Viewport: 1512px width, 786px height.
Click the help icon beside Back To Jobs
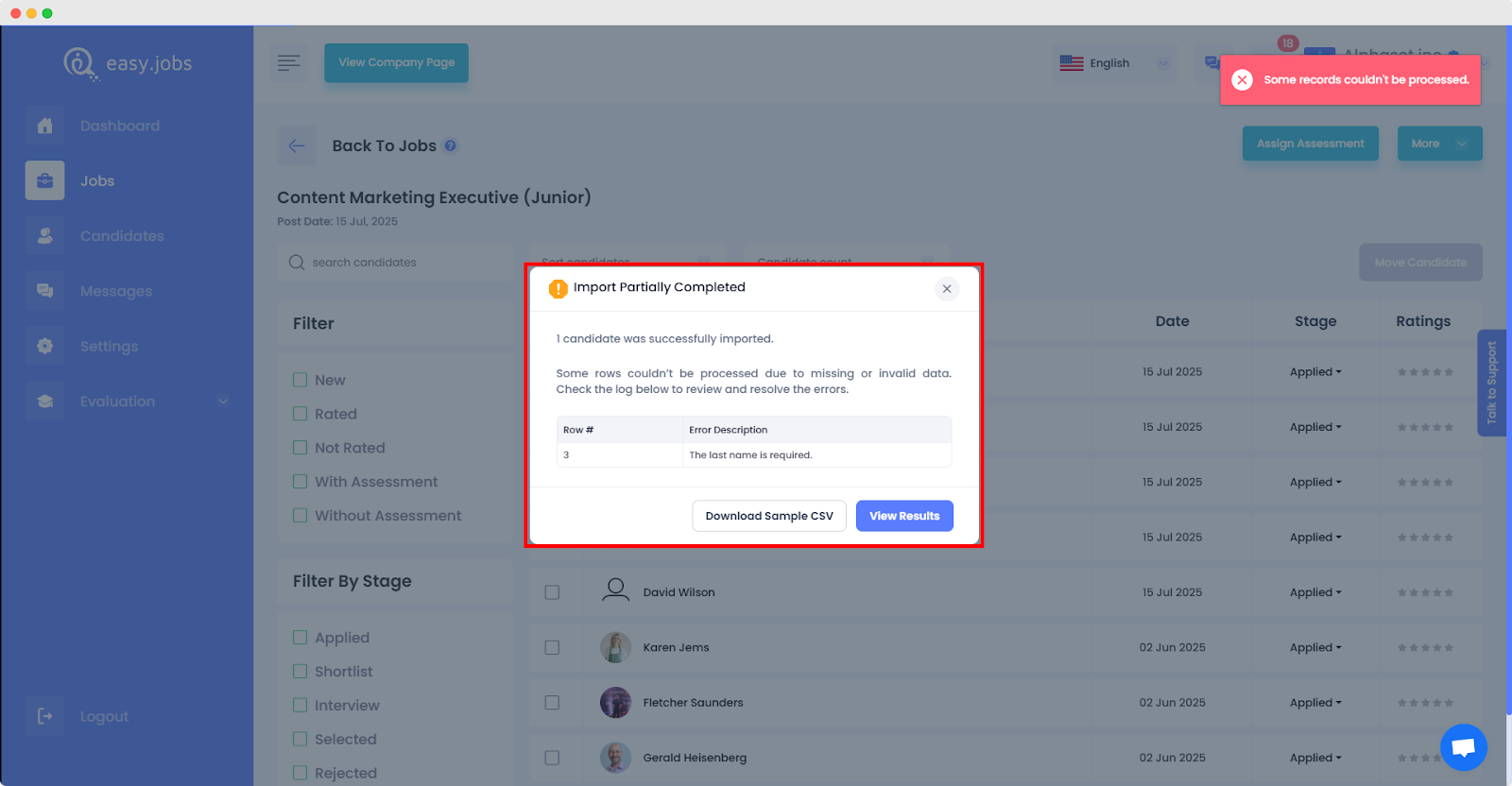point(451,145)
